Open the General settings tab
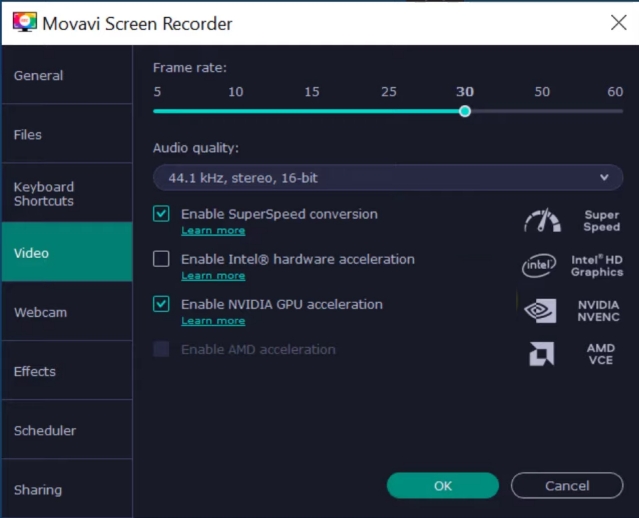The height and width of the screenshot is (518, 639). click(67, 75)
